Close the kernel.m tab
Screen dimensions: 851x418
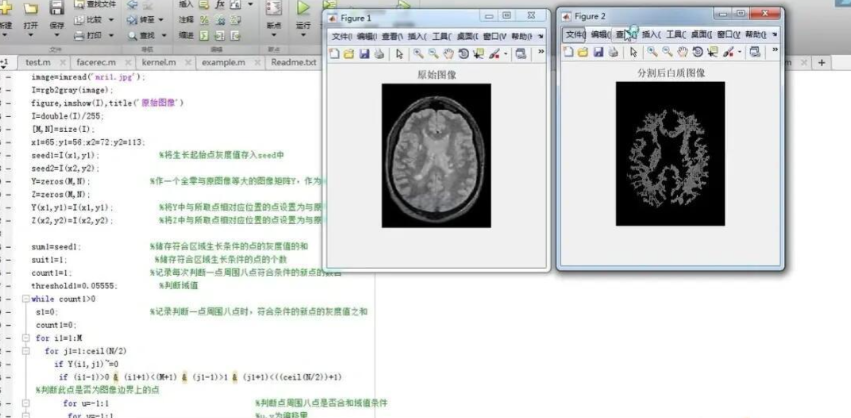tap(188, 62)
